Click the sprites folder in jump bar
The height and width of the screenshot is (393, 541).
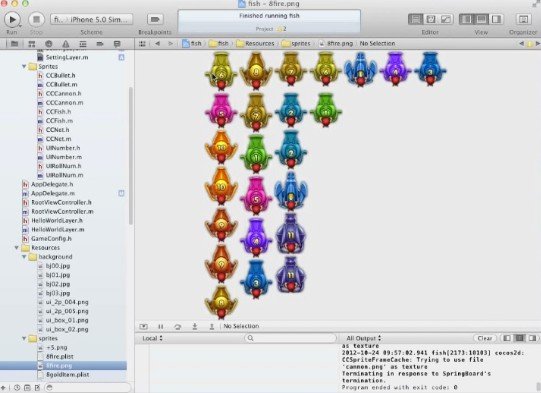coord(296,43)
